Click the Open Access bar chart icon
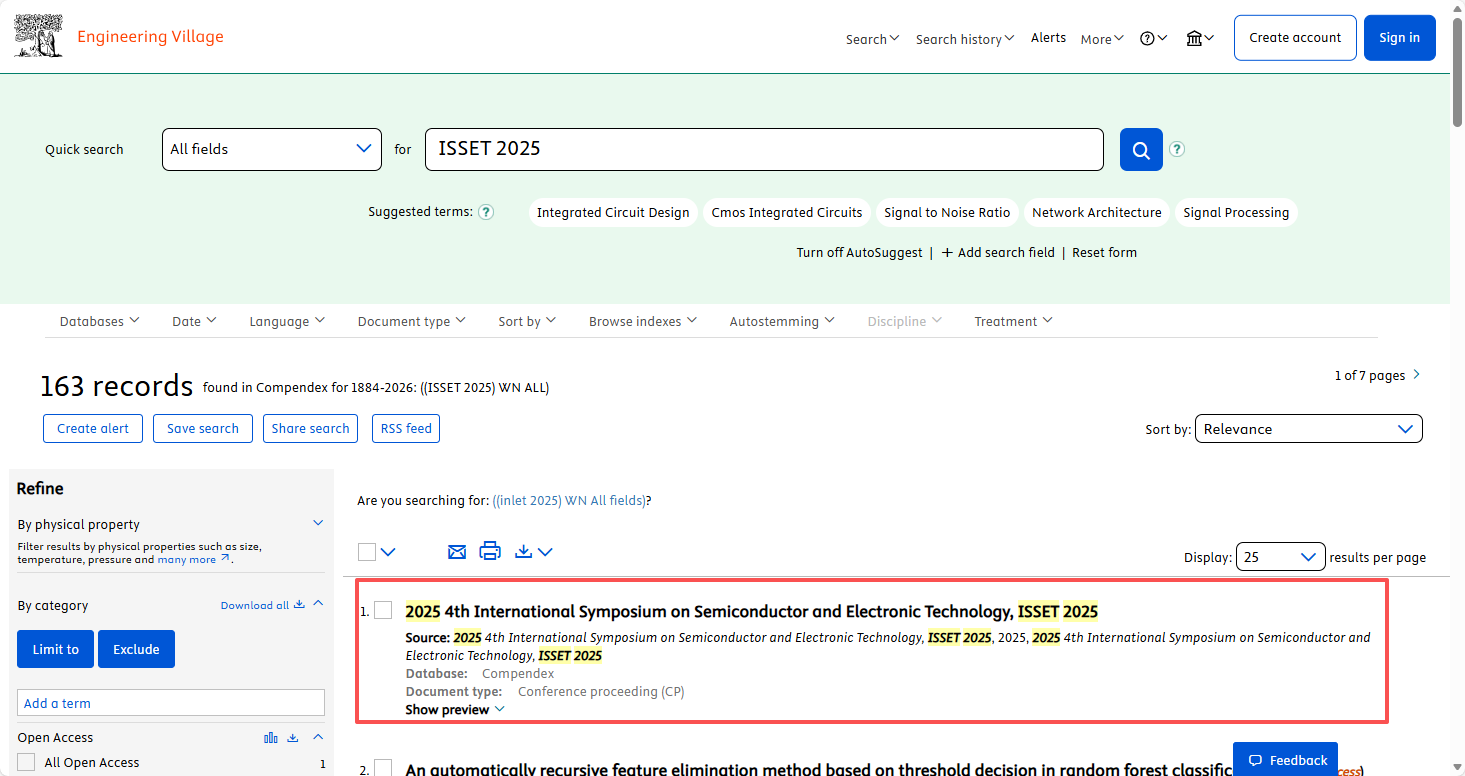The image size is (1465, 776). [270, 738]
